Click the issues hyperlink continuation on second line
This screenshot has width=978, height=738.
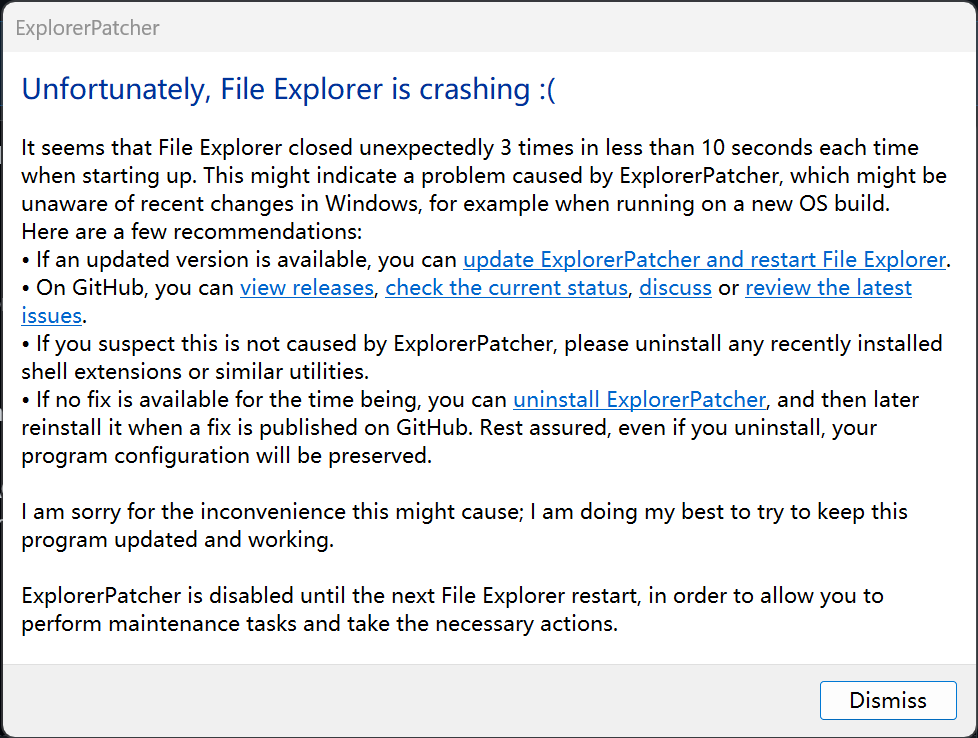tap(44, 315)
